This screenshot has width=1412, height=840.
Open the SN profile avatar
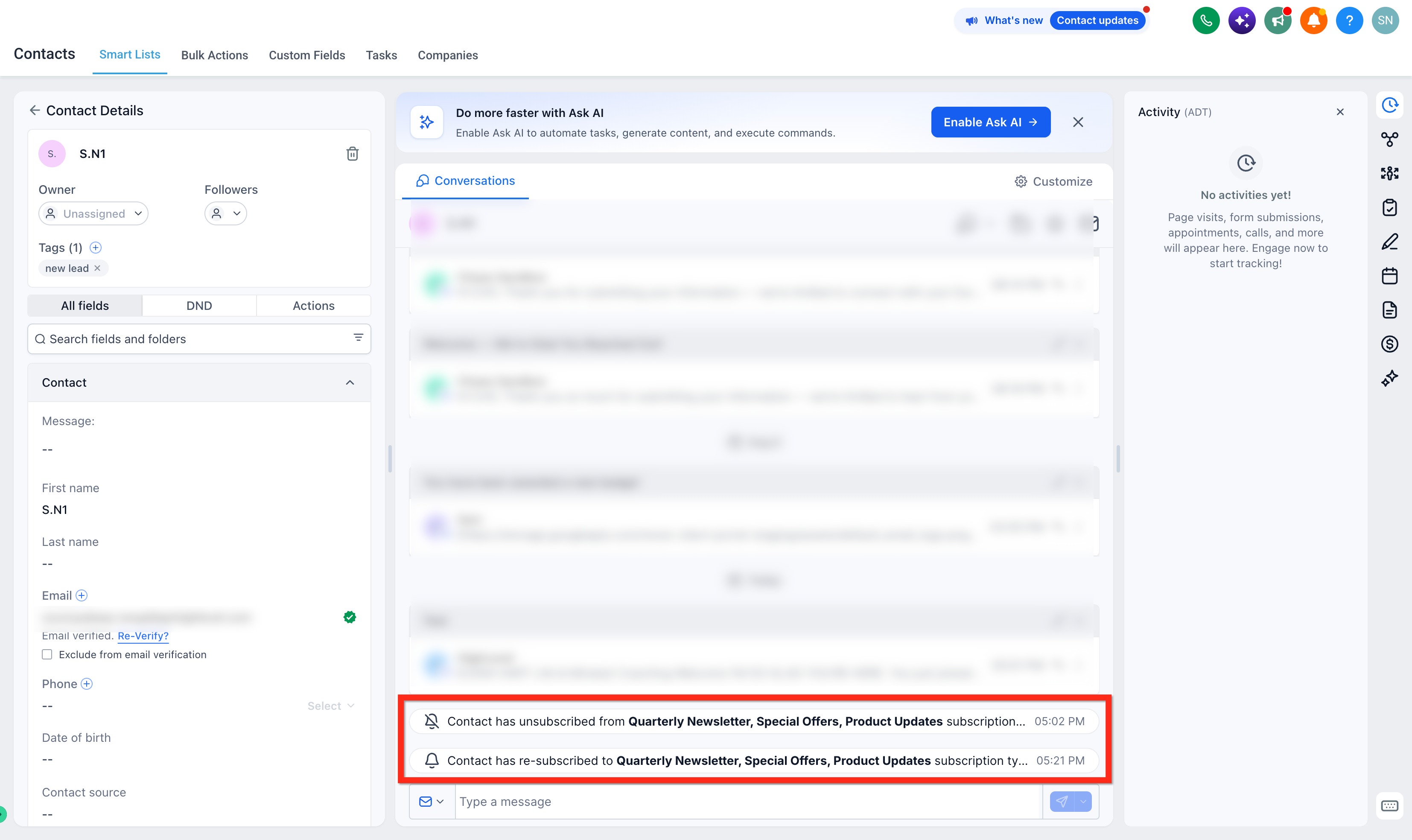[1386, 21]
